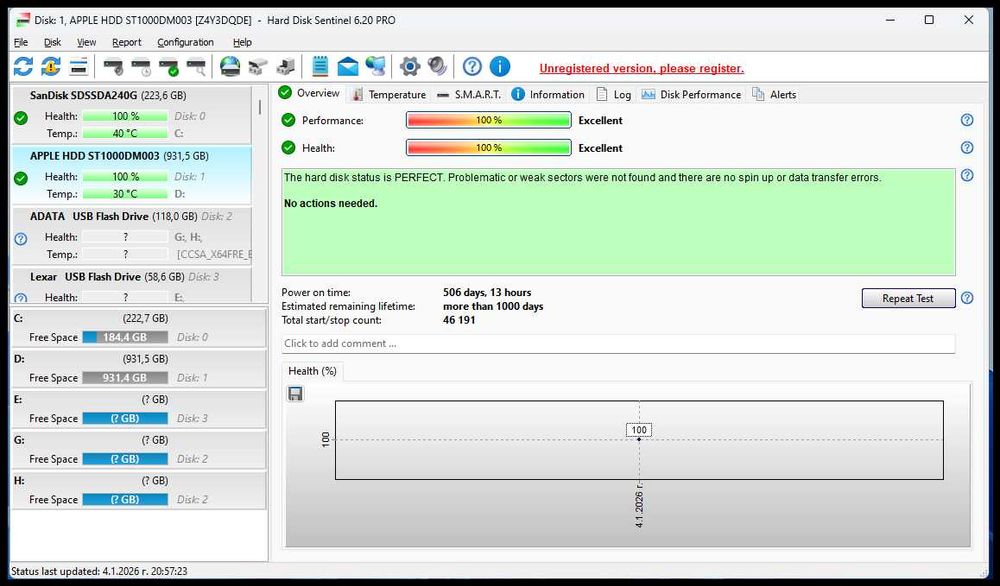Screen dimensions: 1000x586
Task: Open the Report menu
Action: (x=126, y=42)
